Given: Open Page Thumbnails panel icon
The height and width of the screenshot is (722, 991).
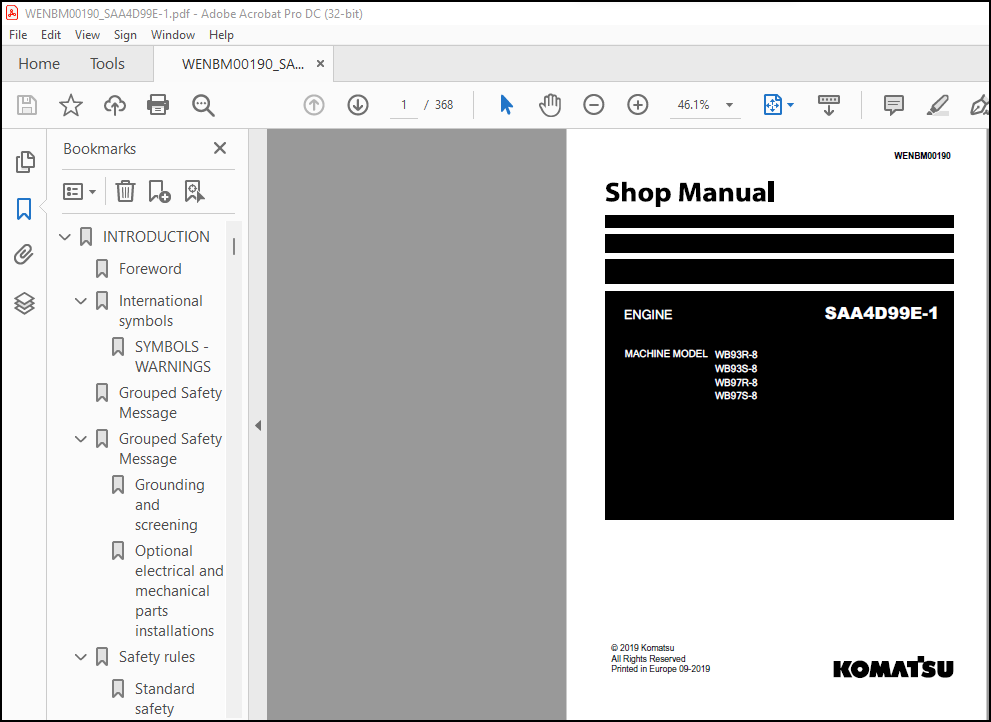Looking at the screenshot, I should [x=25, y=162].
